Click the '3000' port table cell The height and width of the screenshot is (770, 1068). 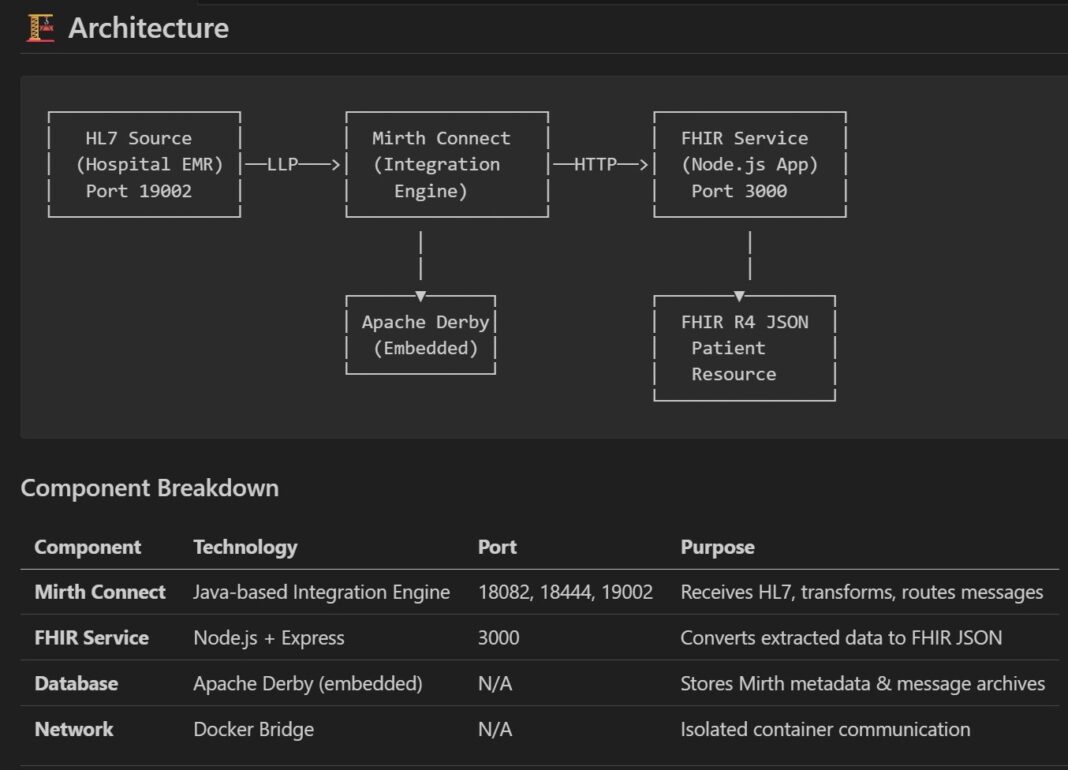(x=499, y=638)
